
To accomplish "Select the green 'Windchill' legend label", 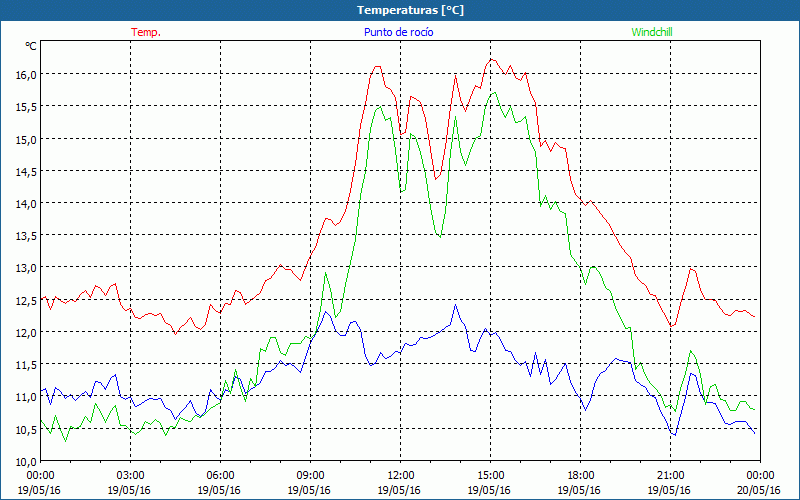I will point(652,32).
